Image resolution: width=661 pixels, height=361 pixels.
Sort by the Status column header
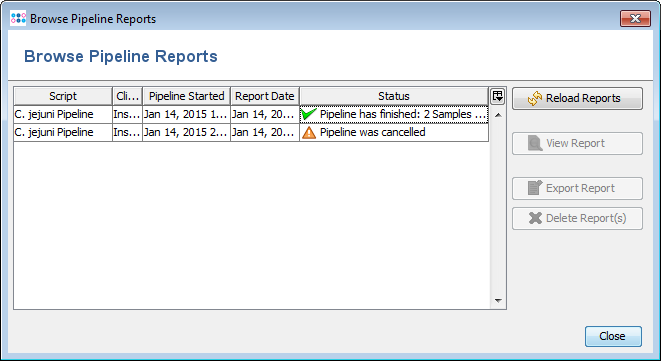pyautogui.click(x=394, y=96)
